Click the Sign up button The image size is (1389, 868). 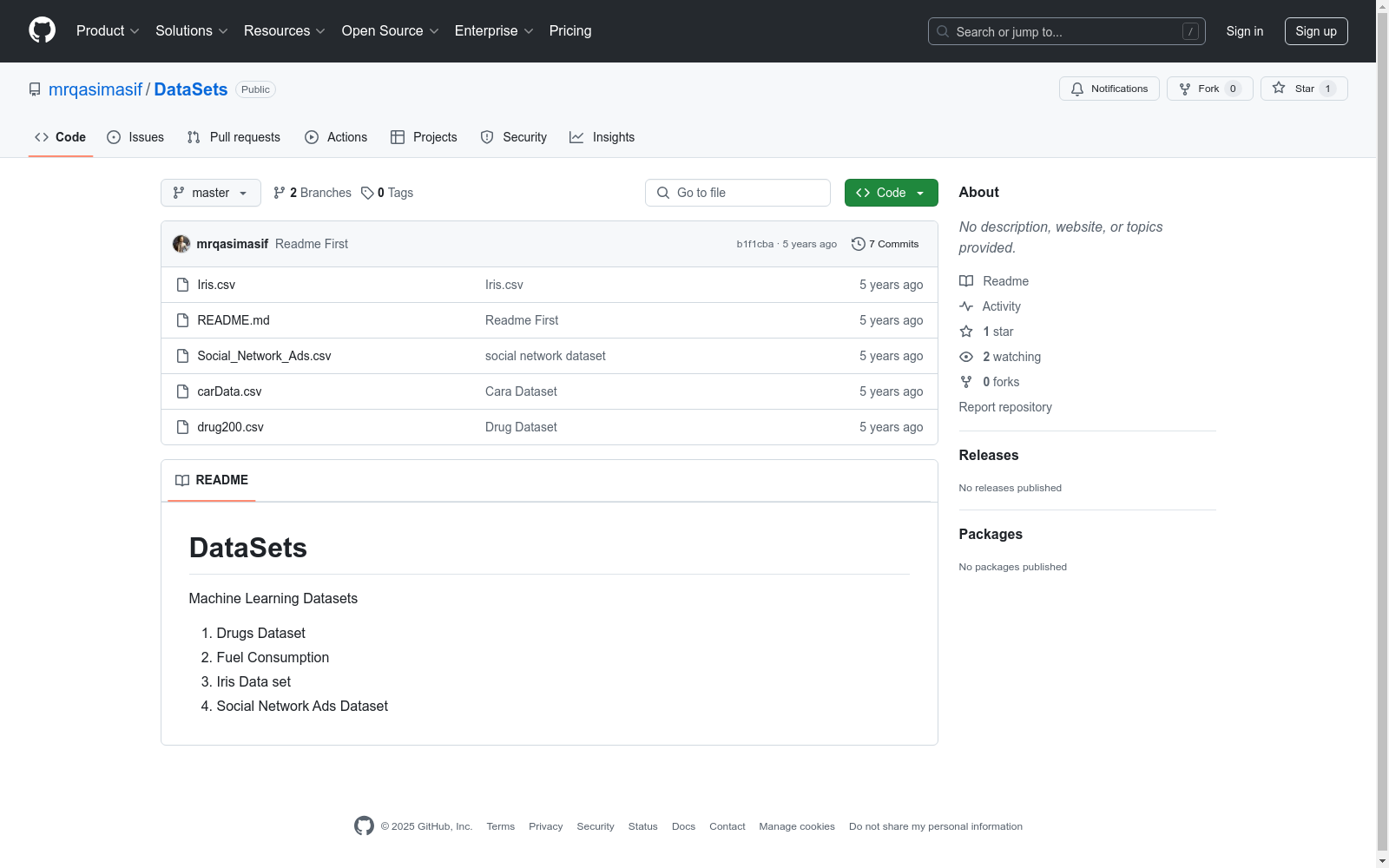[x=1316, y=31]
